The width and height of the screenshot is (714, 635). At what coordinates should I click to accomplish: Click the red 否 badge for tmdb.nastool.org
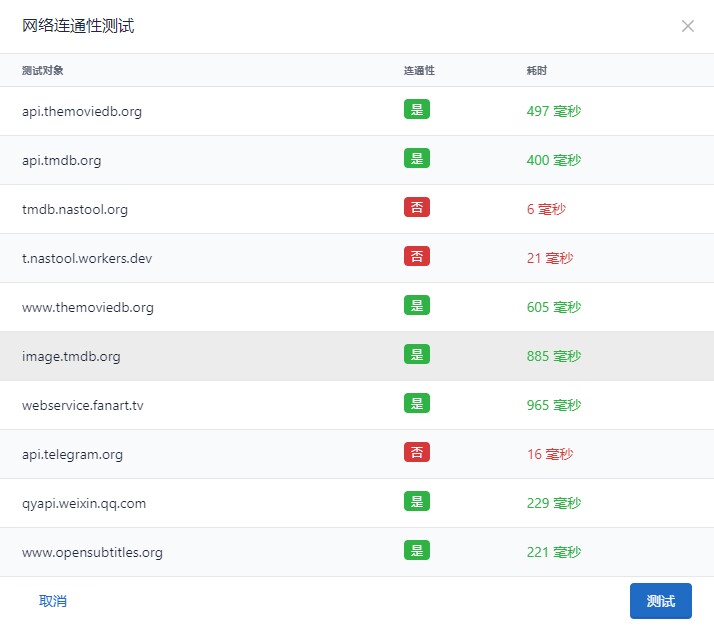click(x=417, y=207)
